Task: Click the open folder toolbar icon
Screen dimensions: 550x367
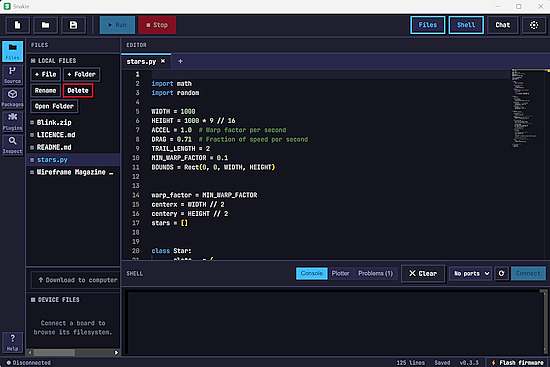Action: pyautogui.click(x=45, y=25)
